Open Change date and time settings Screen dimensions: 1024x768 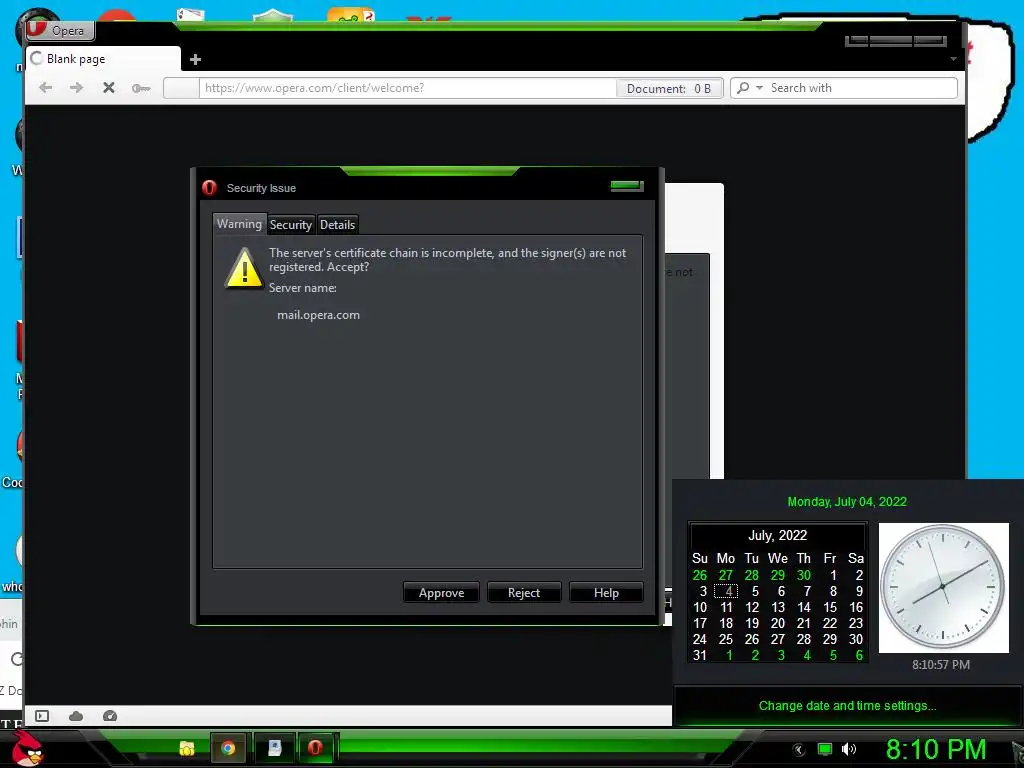point(847,706)
